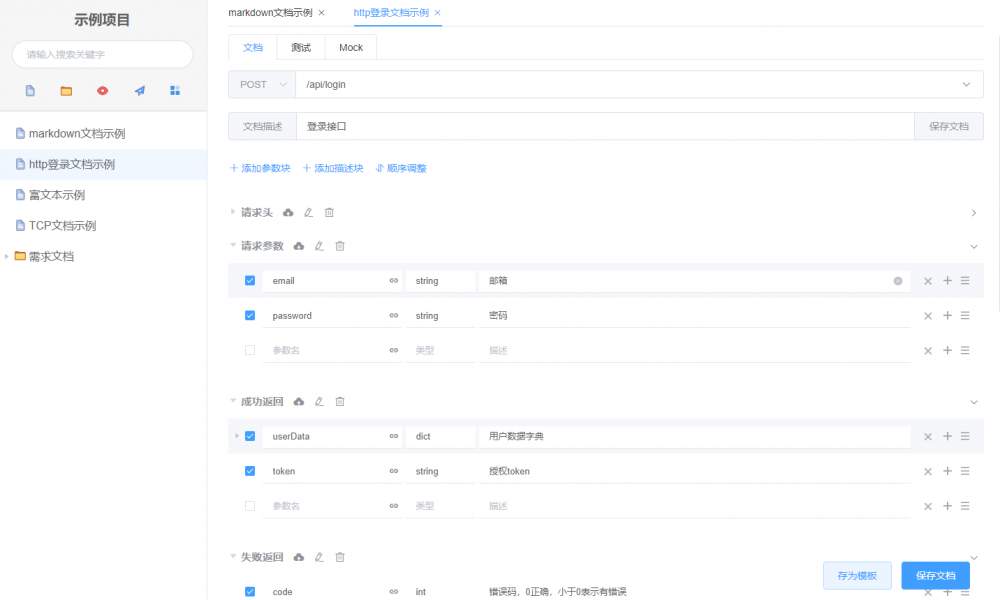1000x600 pixels.
Task: Click the sidebar search keyword input field
Action: pos(102,55)
